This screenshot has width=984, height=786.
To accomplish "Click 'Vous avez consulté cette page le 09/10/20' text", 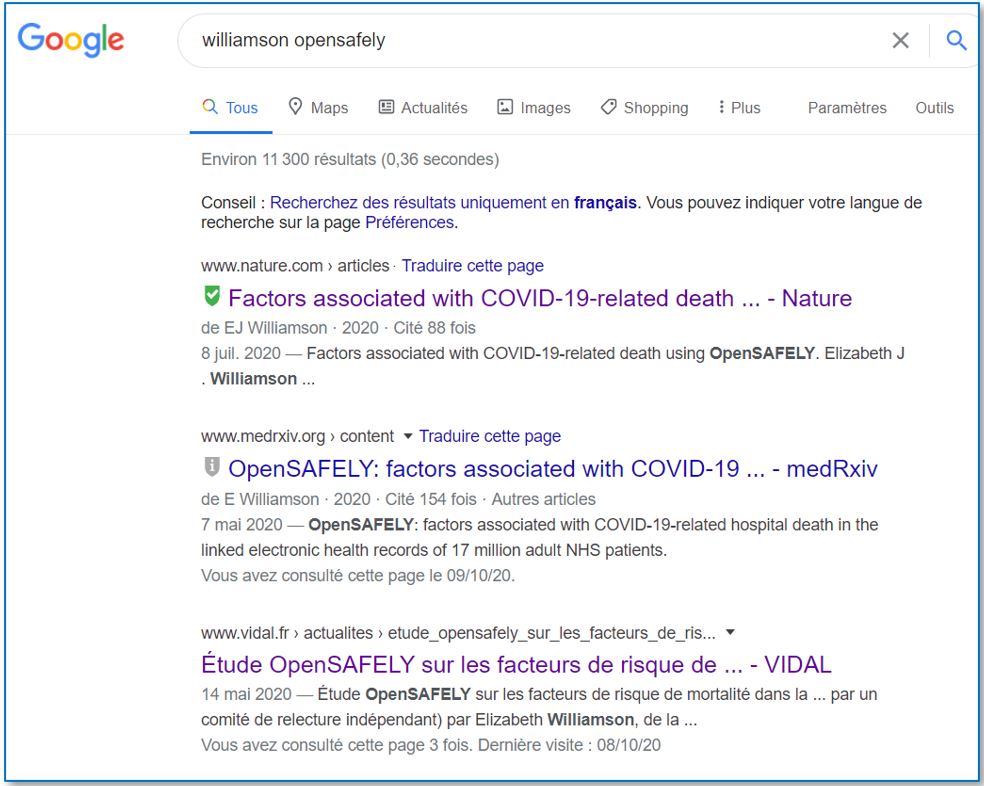I will point(358,576).
